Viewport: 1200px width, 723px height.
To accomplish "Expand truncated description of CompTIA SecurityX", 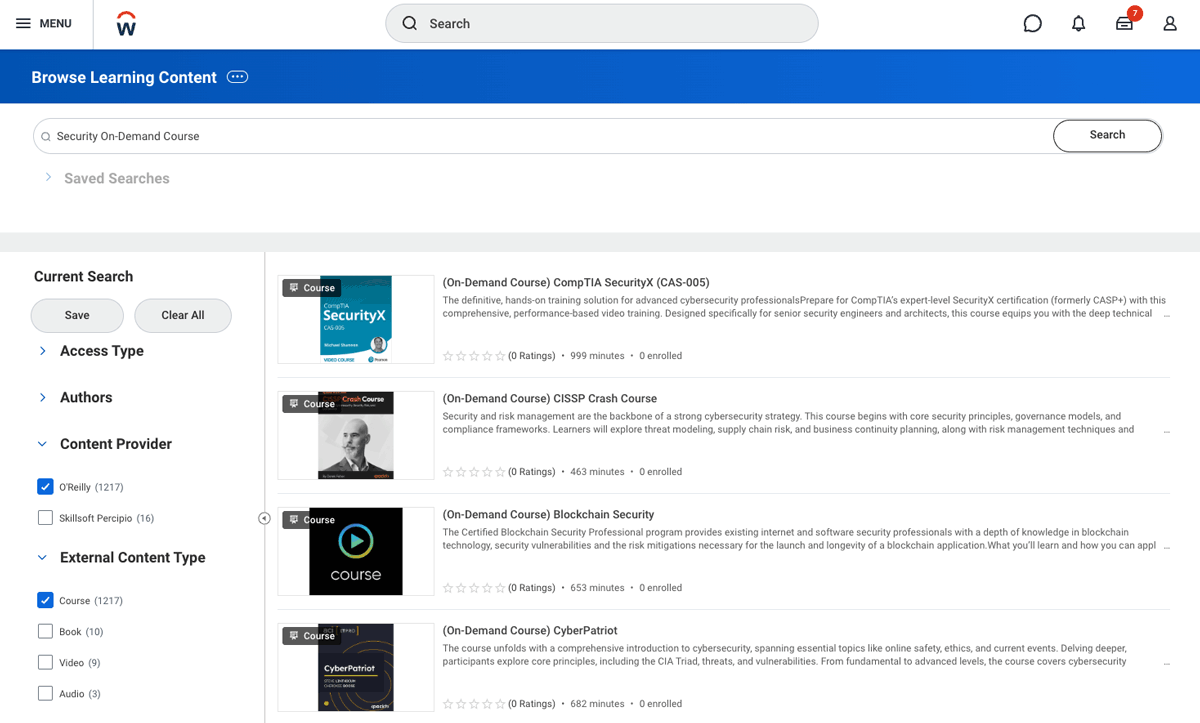I will point(1166,315).
